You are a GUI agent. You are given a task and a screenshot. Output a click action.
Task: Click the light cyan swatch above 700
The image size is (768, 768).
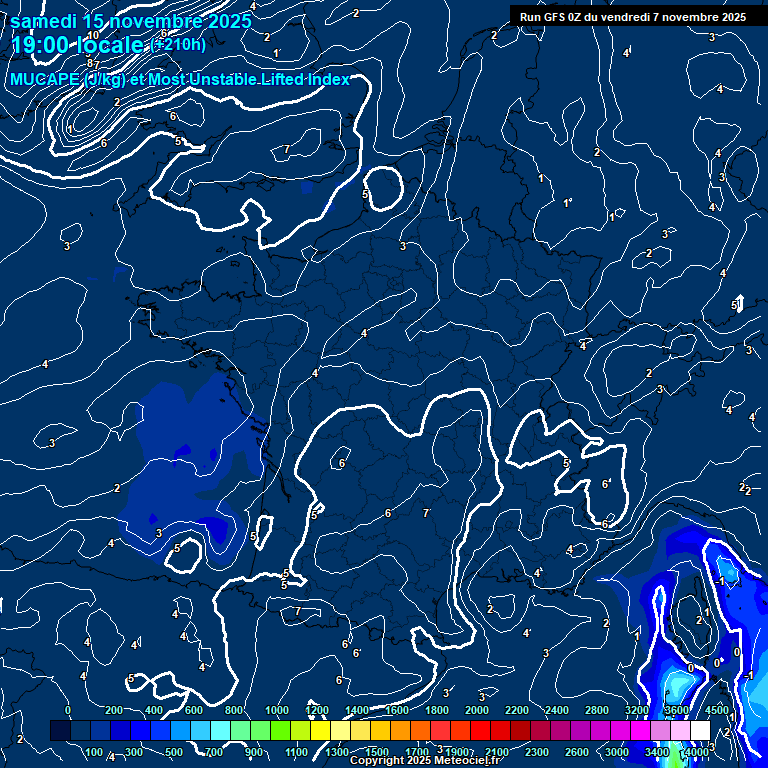coord(220,730)
